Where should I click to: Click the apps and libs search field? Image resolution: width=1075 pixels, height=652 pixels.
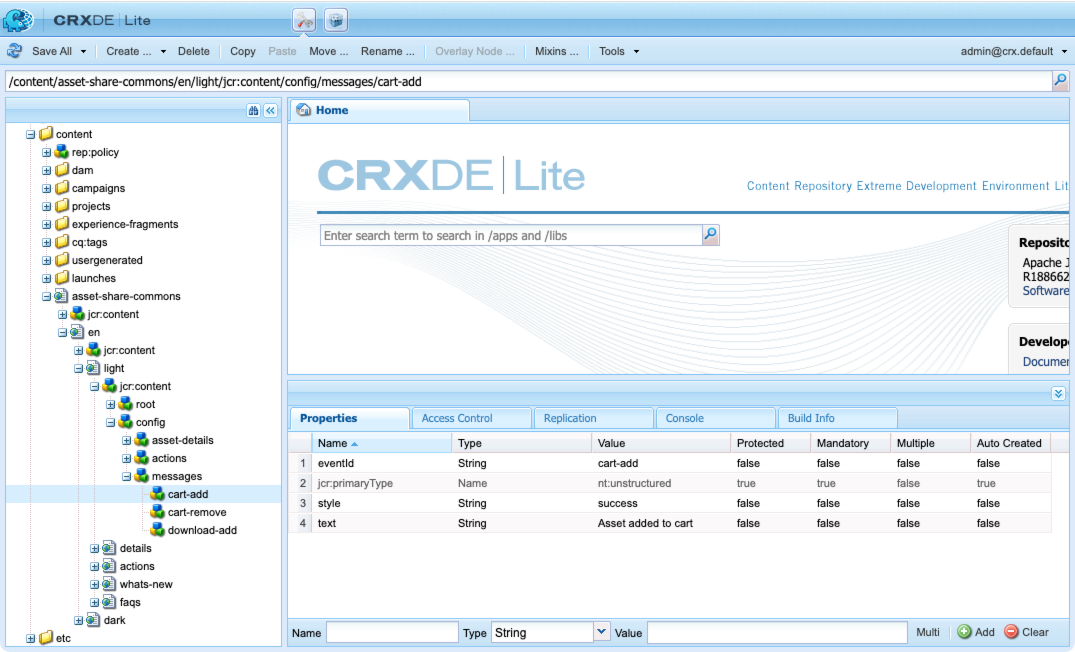(x=511, y=235)
